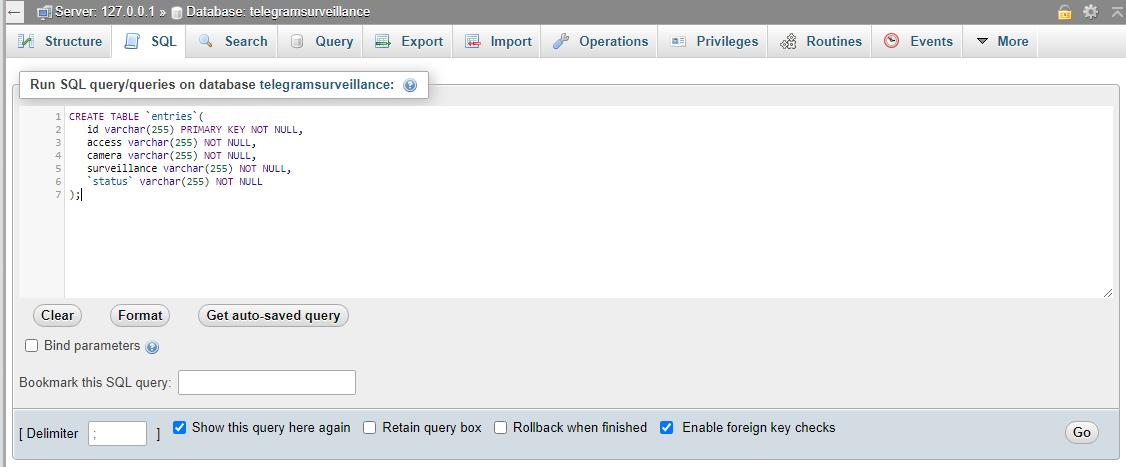Click the resize handle of the SQL editor
Image resolution: width=1126 pixels, height=467 pixels.
click(1107, 292)
